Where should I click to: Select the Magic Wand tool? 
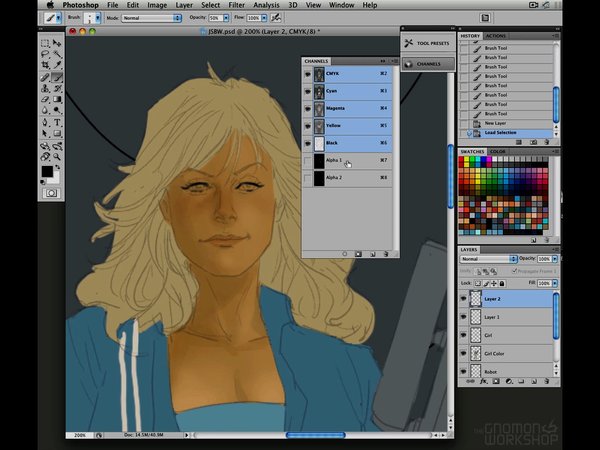[x=57, y=54]
